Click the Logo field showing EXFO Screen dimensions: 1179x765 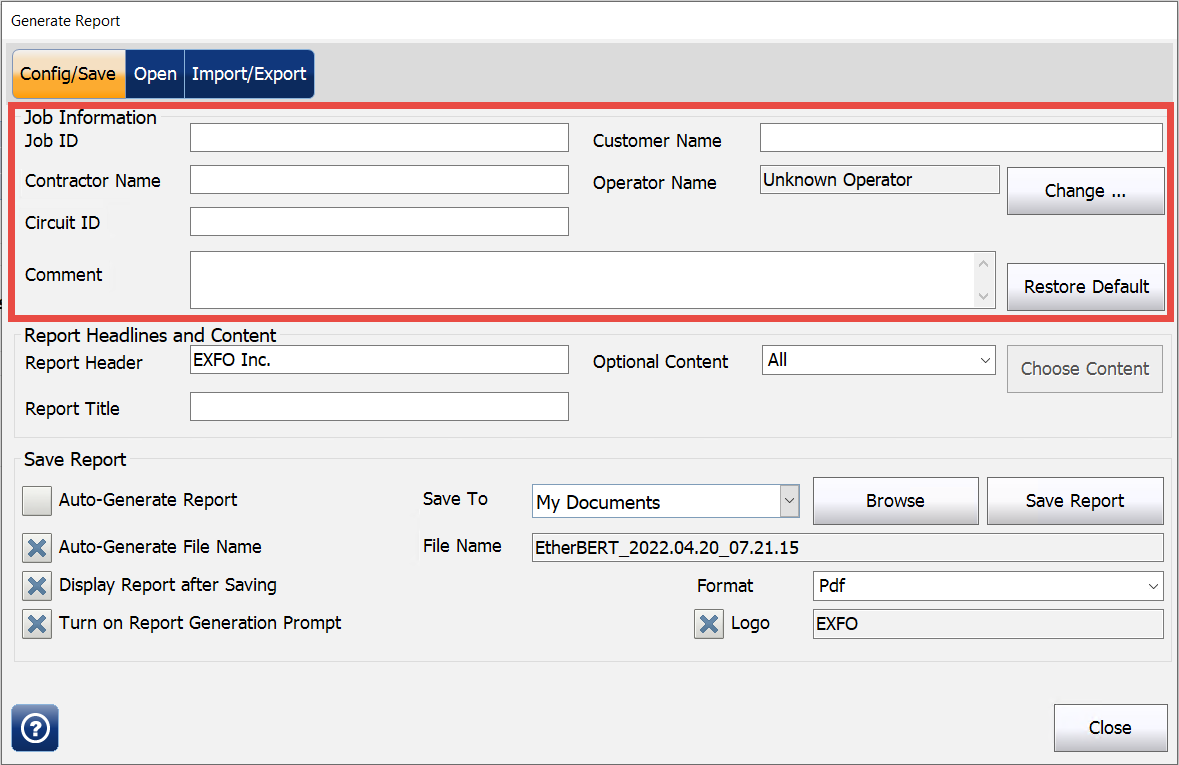coord(988,624)
